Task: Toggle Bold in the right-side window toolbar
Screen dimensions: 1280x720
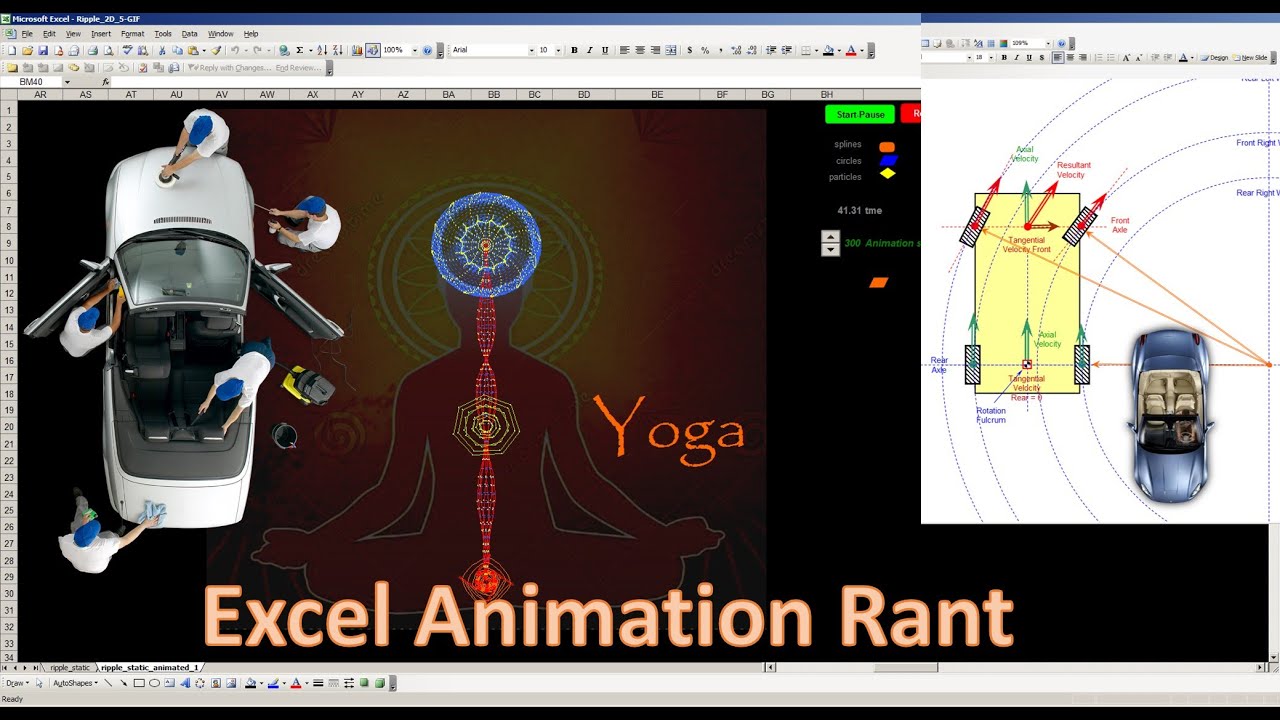Action: [1004, 58]
